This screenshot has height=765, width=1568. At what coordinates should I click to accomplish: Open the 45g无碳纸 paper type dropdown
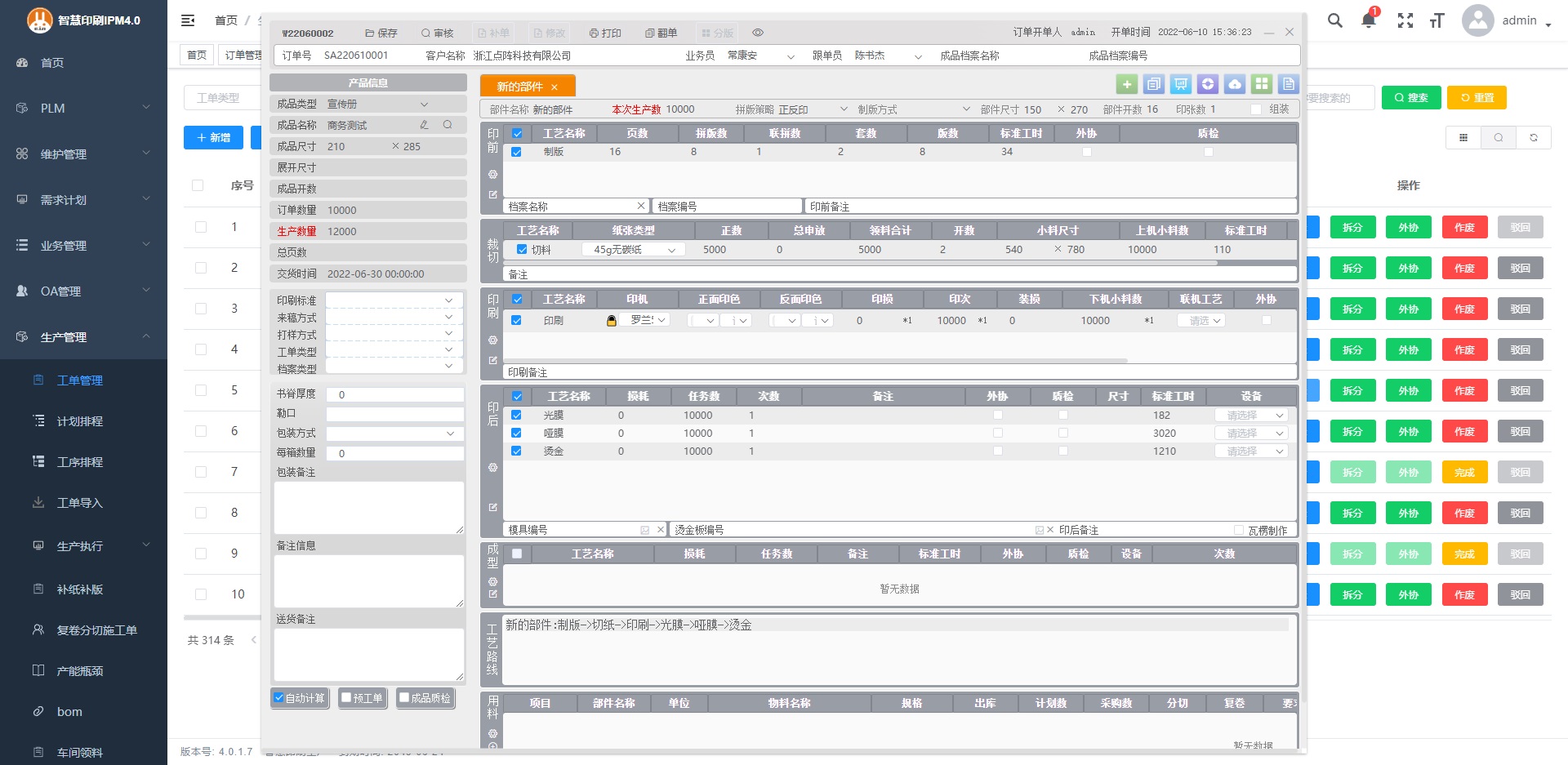click(634, 250)
